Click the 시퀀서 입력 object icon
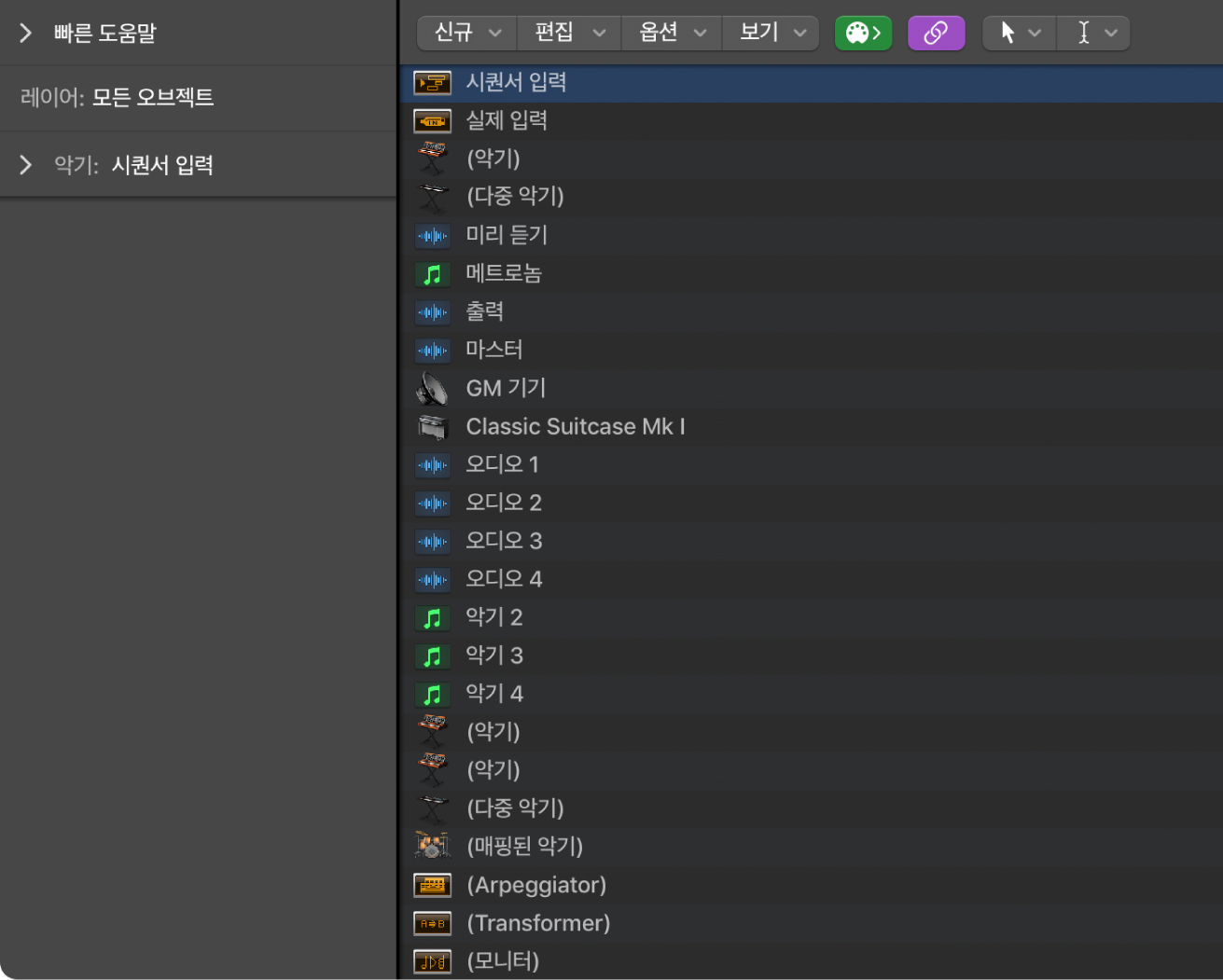 click(x=432, y=83)
